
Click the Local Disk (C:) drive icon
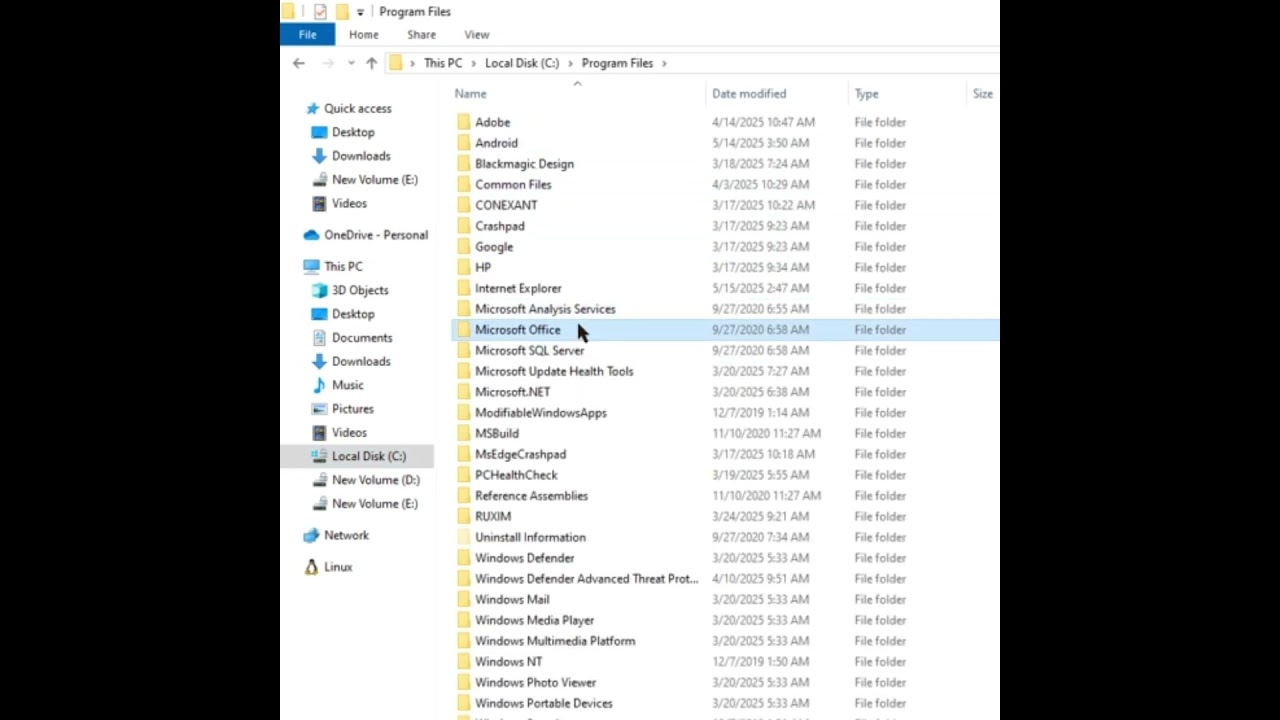319,456
